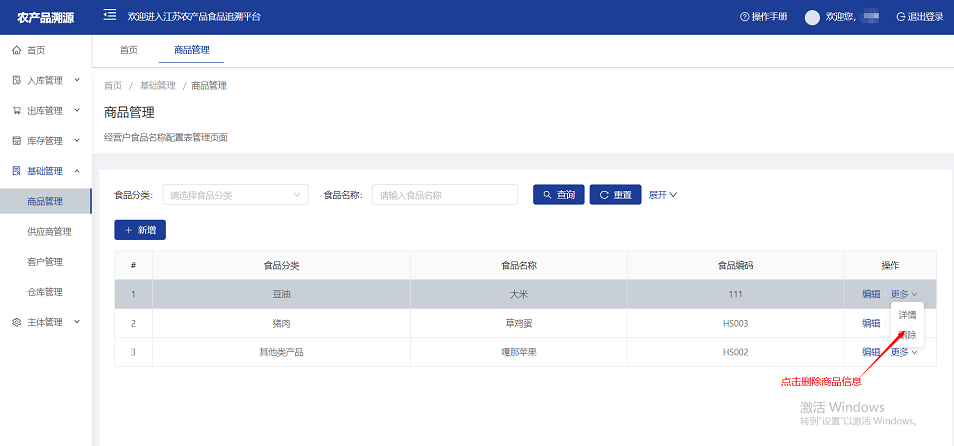Viewport: 954px width, 446px height.
Task: Open 首页 from the sidebar home icon
Action: 16,50
